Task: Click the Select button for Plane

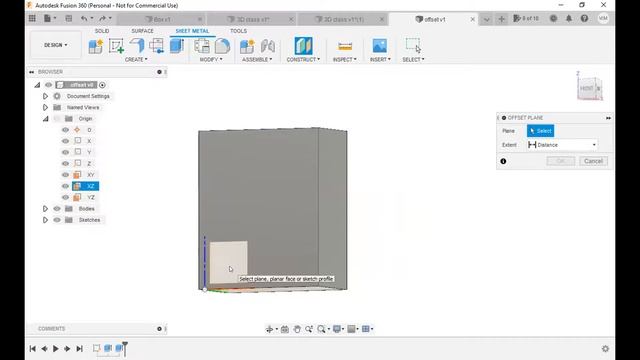Action: pyautogui.click(x=540, y=131)
